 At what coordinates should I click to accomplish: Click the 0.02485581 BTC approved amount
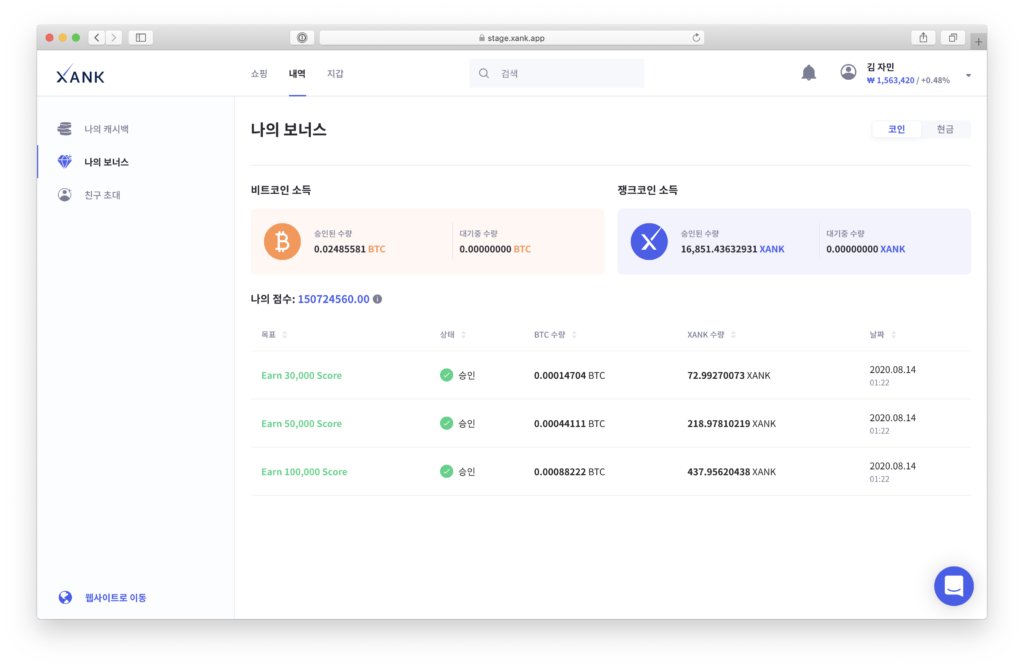(349, 249)
